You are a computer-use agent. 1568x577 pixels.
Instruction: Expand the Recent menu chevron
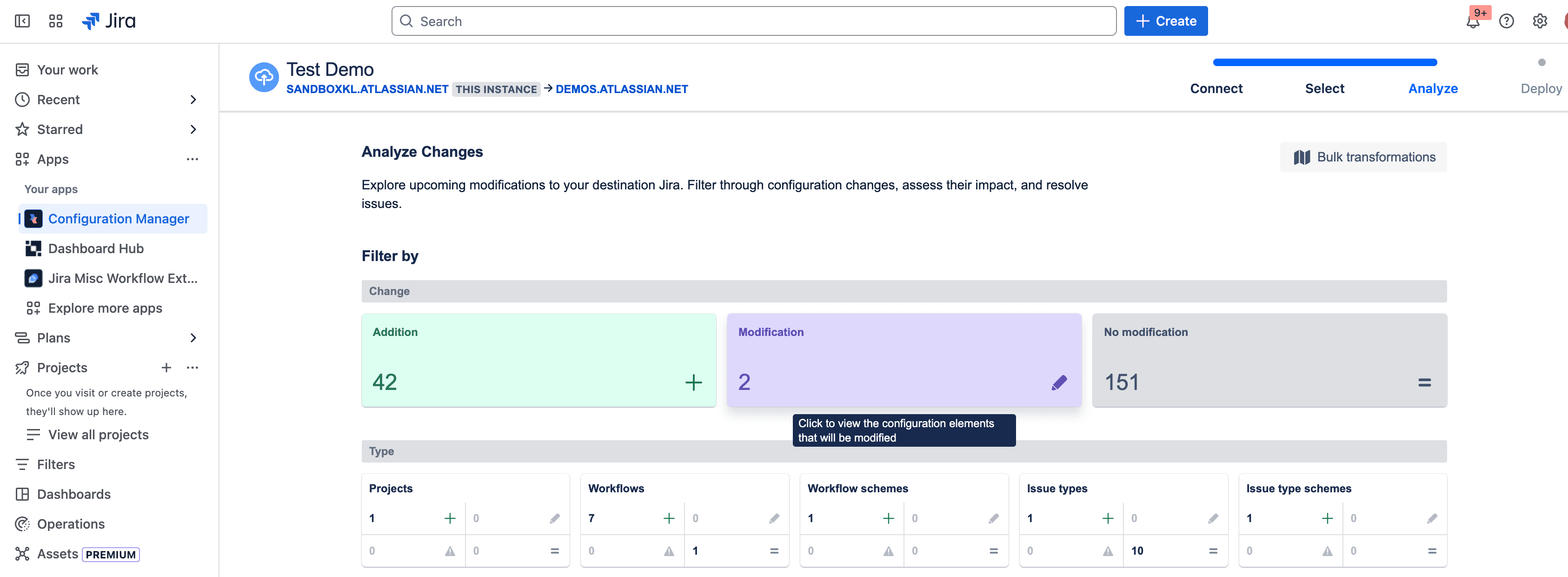(x=193, y=99)
